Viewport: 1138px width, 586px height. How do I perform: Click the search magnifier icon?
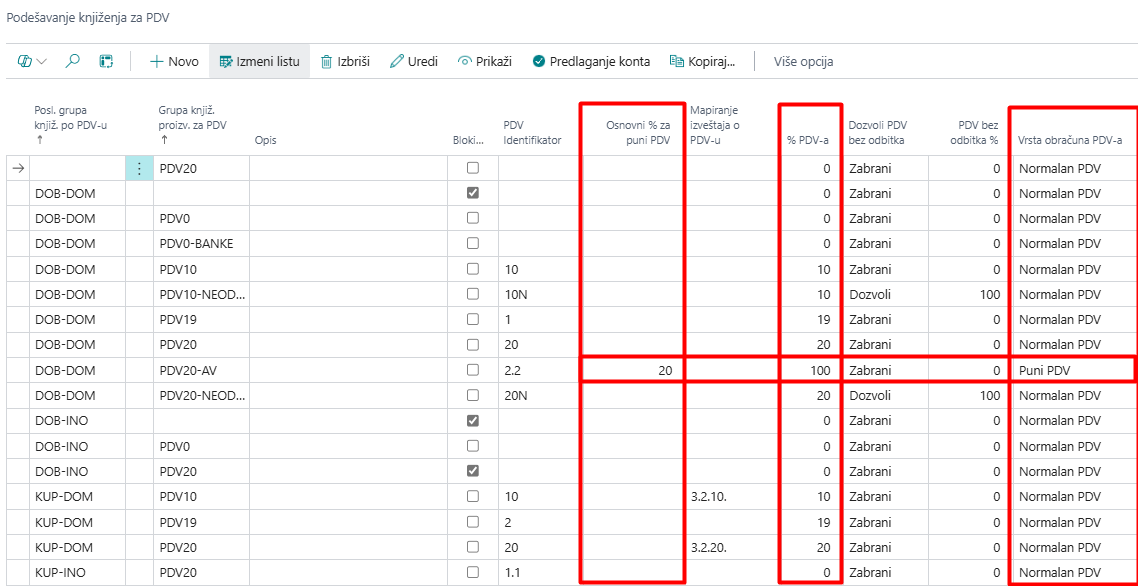[72, 61]
